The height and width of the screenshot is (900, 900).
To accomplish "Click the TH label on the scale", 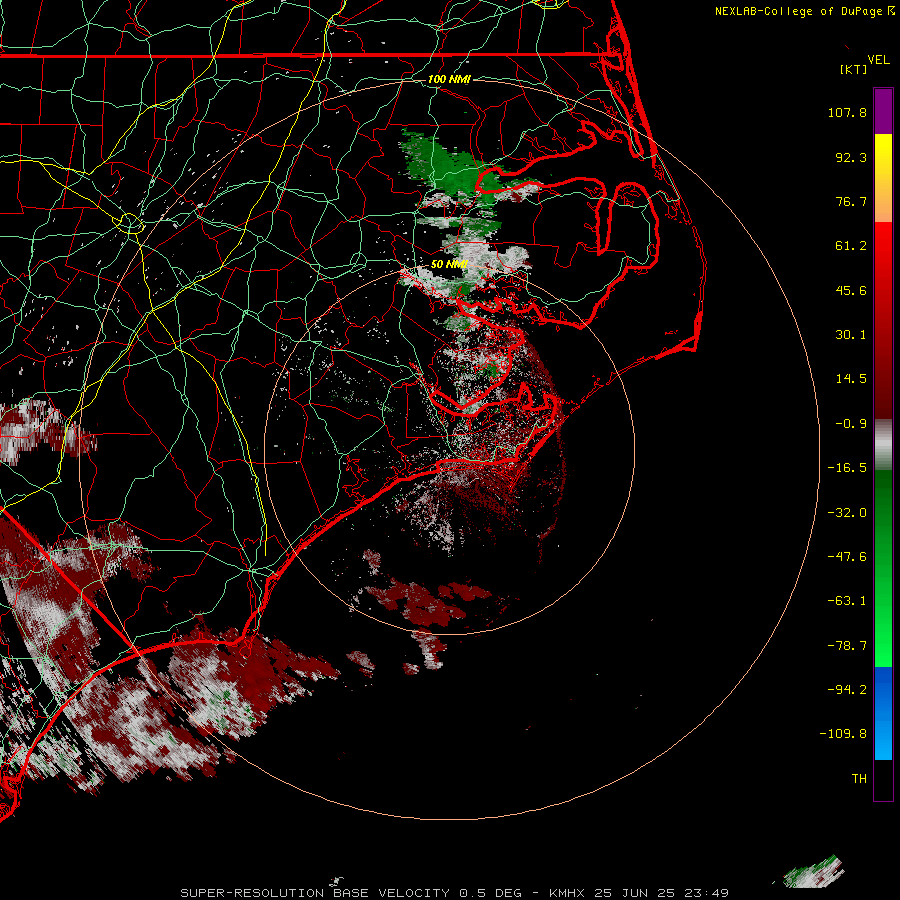I will (859, 778).
